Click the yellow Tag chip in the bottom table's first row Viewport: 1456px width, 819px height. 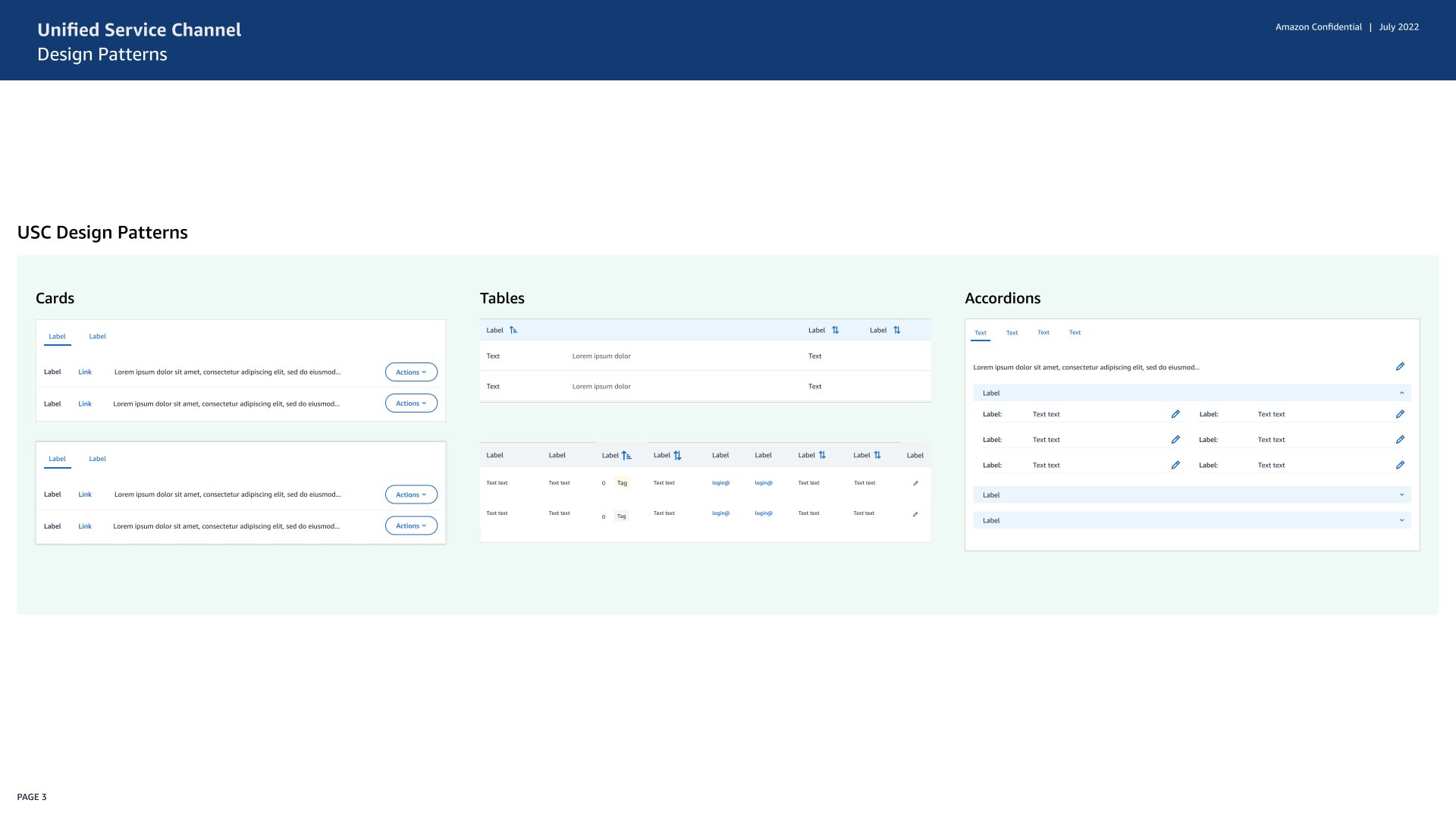[x=622, y=483]
